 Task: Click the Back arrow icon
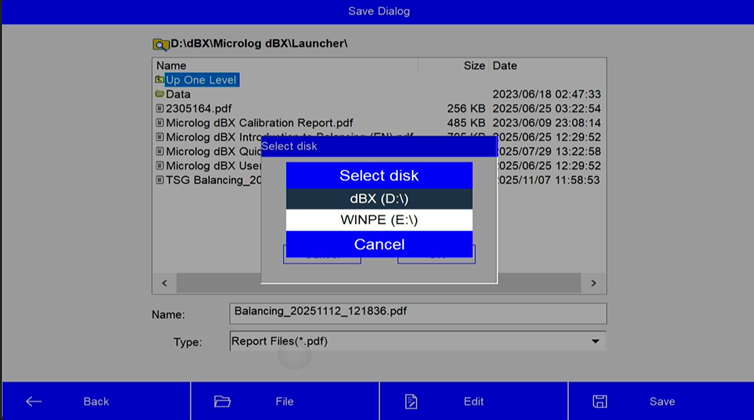[34, 401]
